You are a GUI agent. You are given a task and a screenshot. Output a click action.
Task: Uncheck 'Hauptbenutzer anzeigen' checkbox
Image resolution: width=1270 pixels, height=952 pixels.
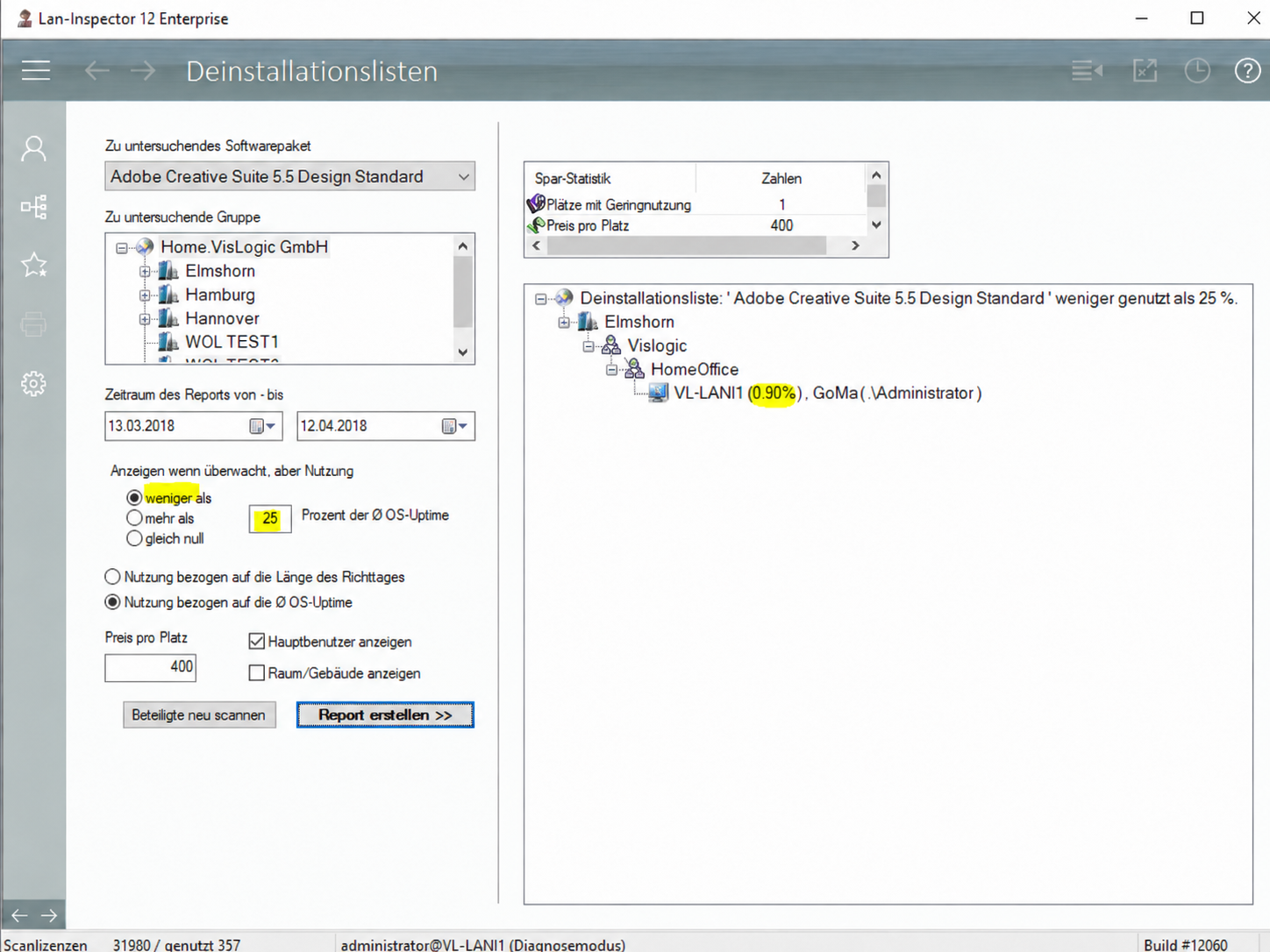click(x=257, y=642)
